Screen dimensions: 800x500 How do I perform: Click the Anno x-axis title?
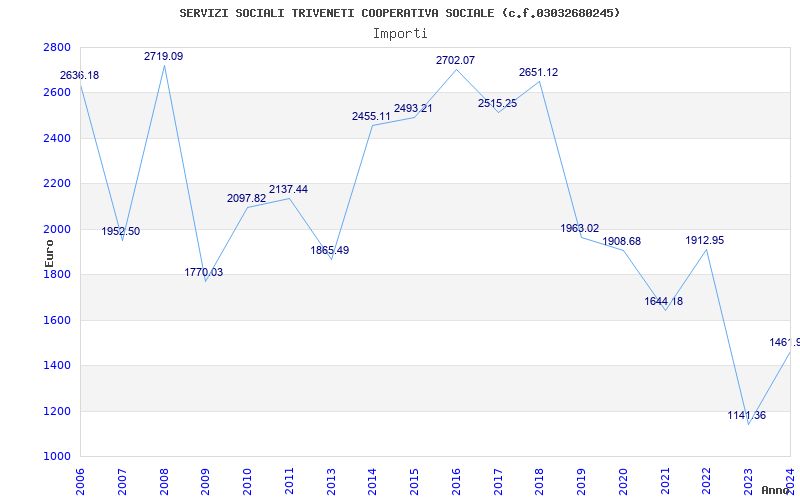pyautogui.click(x=775, y=490)
